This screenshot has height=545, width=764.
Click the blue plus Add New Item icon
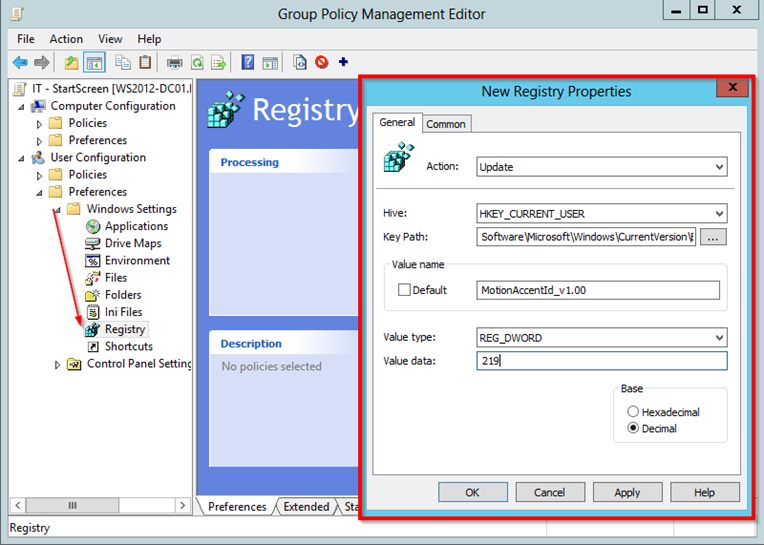pyautogui.click(x=344, y=62)
